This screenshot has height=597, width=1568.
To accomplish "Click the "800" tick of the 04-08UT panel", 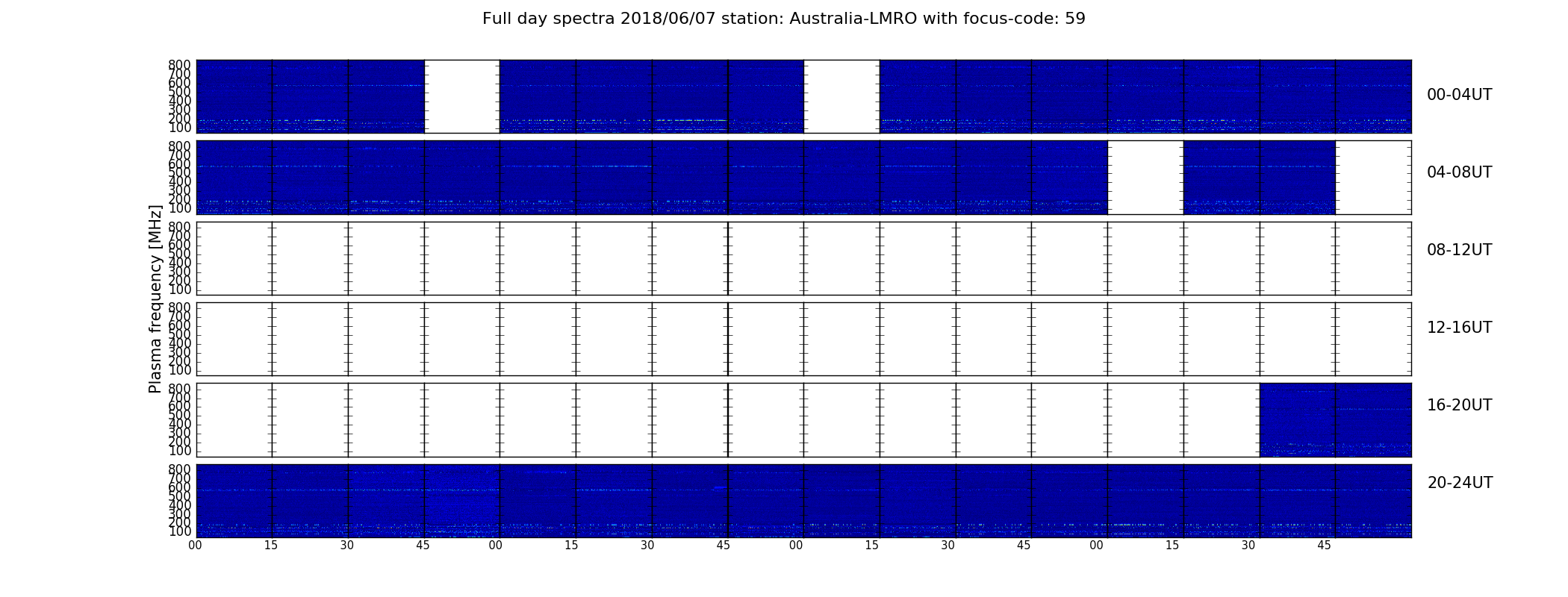I will [x=179, y=146].
